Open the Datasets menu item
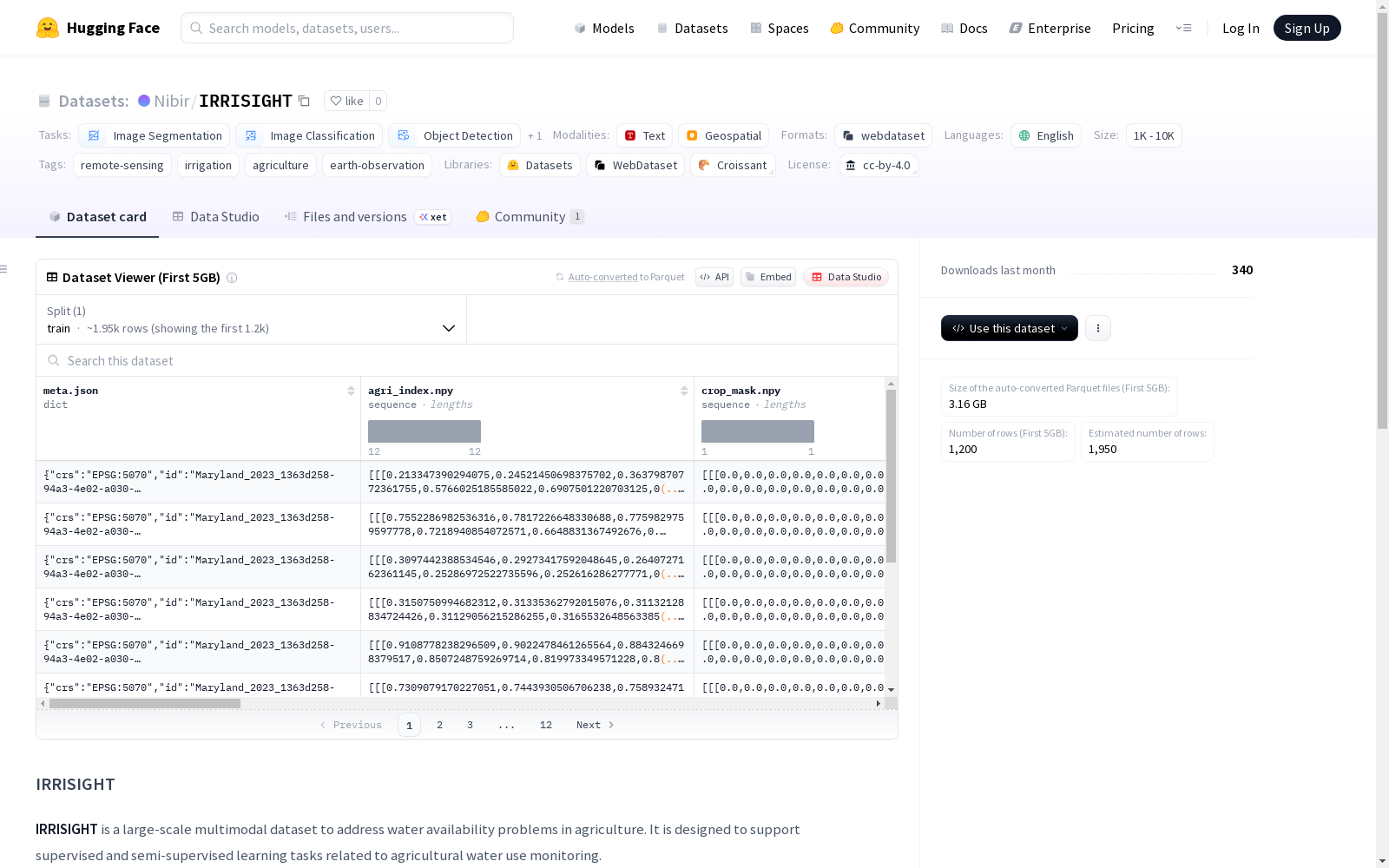The width and height of the screenshot is (1389, 868). click(692, 28)
